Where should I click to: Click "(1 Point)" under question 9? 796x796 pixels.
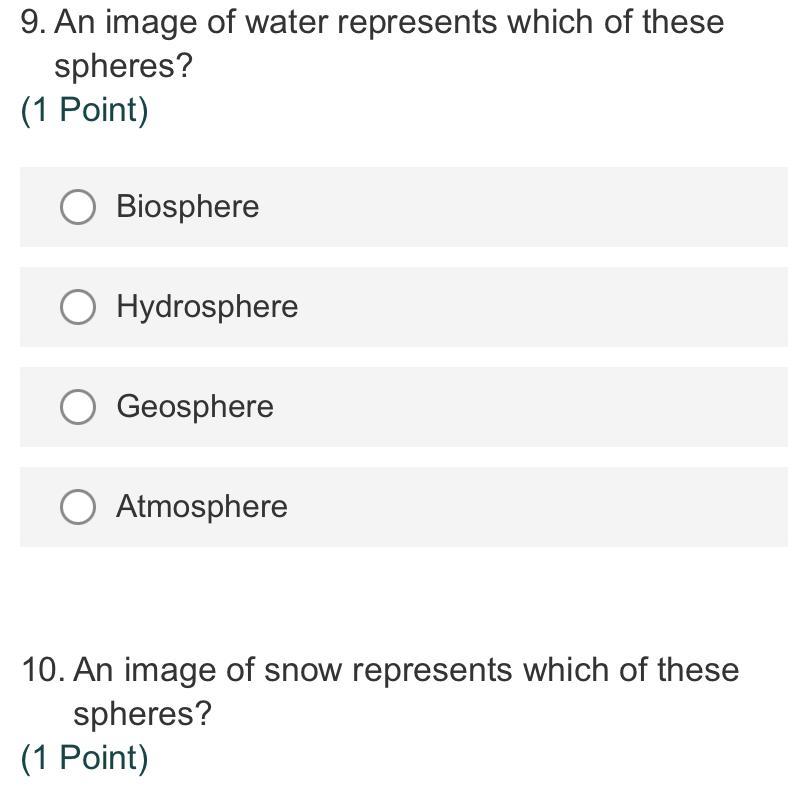pos(84,110)
